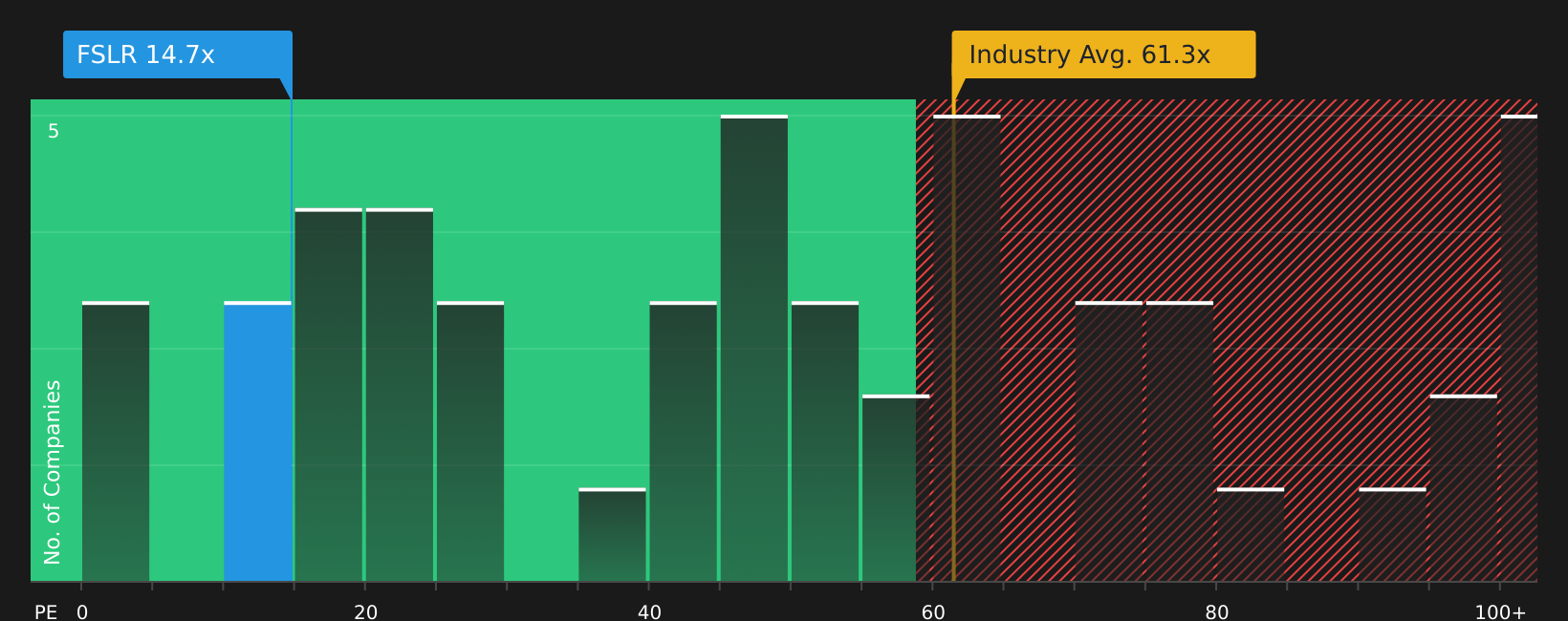Click the "No. of Companies" y-axis title

coord(53,472)
